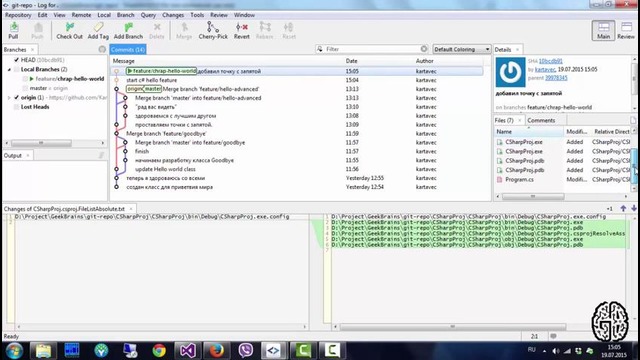Viewport: 640px width, 360px height.
Task: Click the author avatar in Details
Action: tap(510, 72)
